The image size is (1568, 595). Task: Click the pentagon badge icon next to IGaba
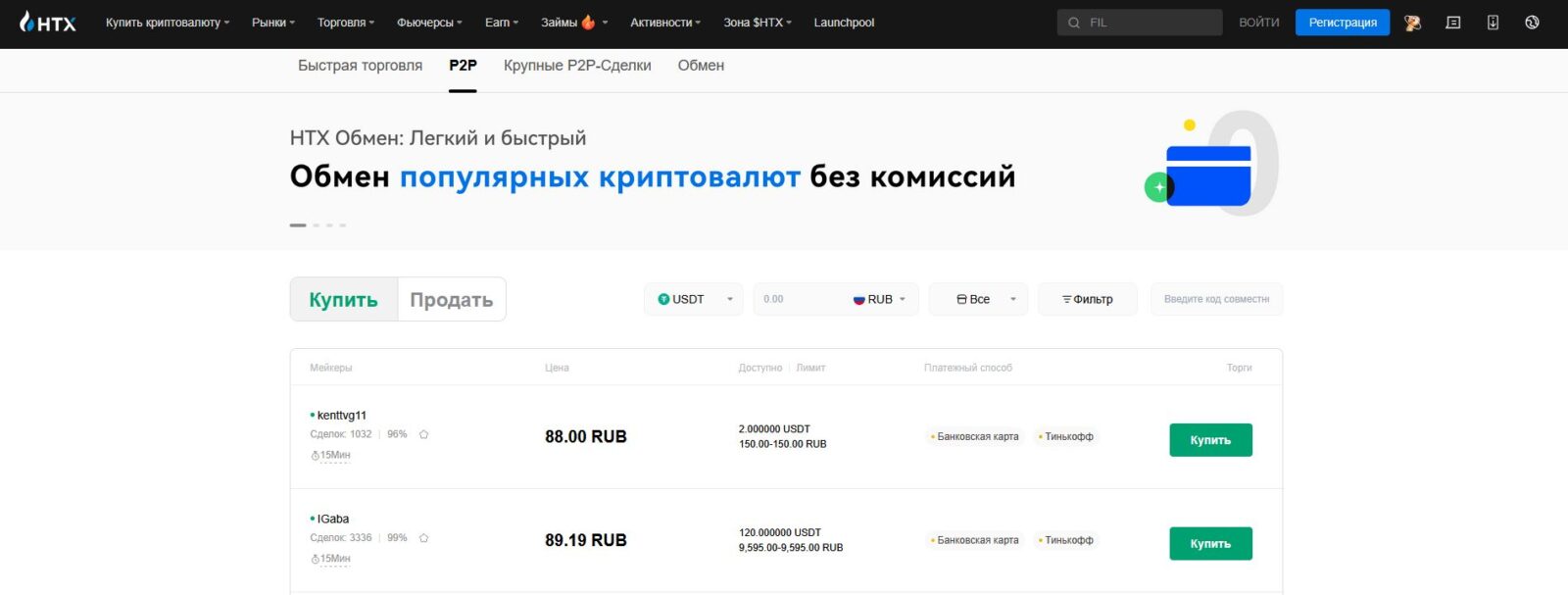(423, 538)
